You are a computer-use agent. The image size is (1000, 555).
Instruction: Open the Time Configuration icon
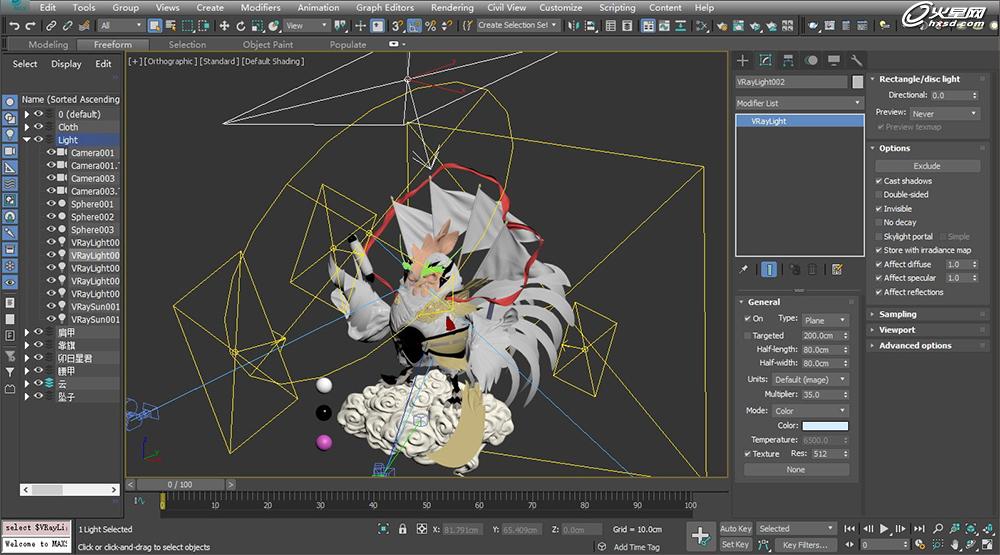920,545
